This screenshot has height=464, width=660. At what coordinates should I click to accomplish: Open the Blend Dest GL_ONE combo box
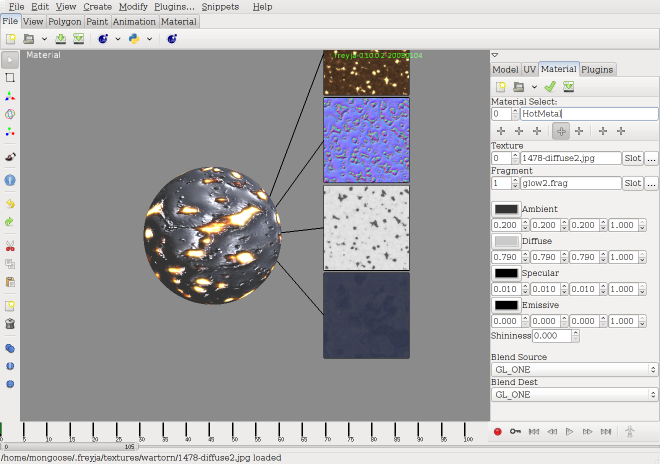pos(574,395)
